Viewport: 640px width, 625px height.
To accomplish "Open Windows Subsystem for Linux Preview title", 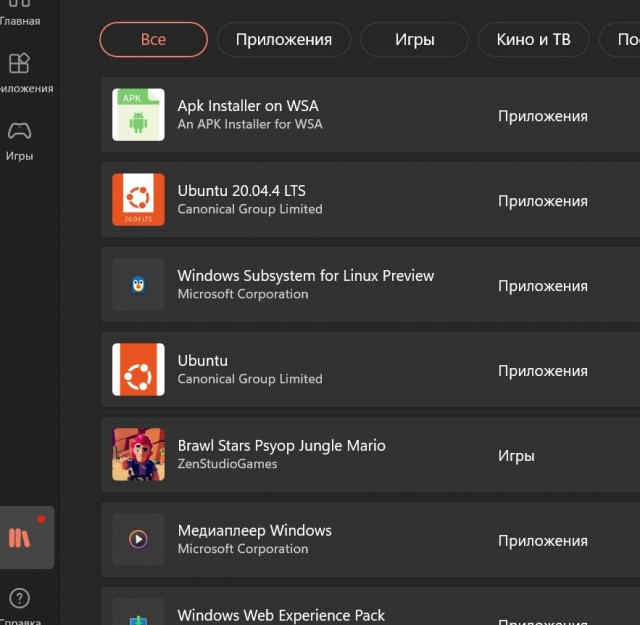I will [x=306, y=276].
